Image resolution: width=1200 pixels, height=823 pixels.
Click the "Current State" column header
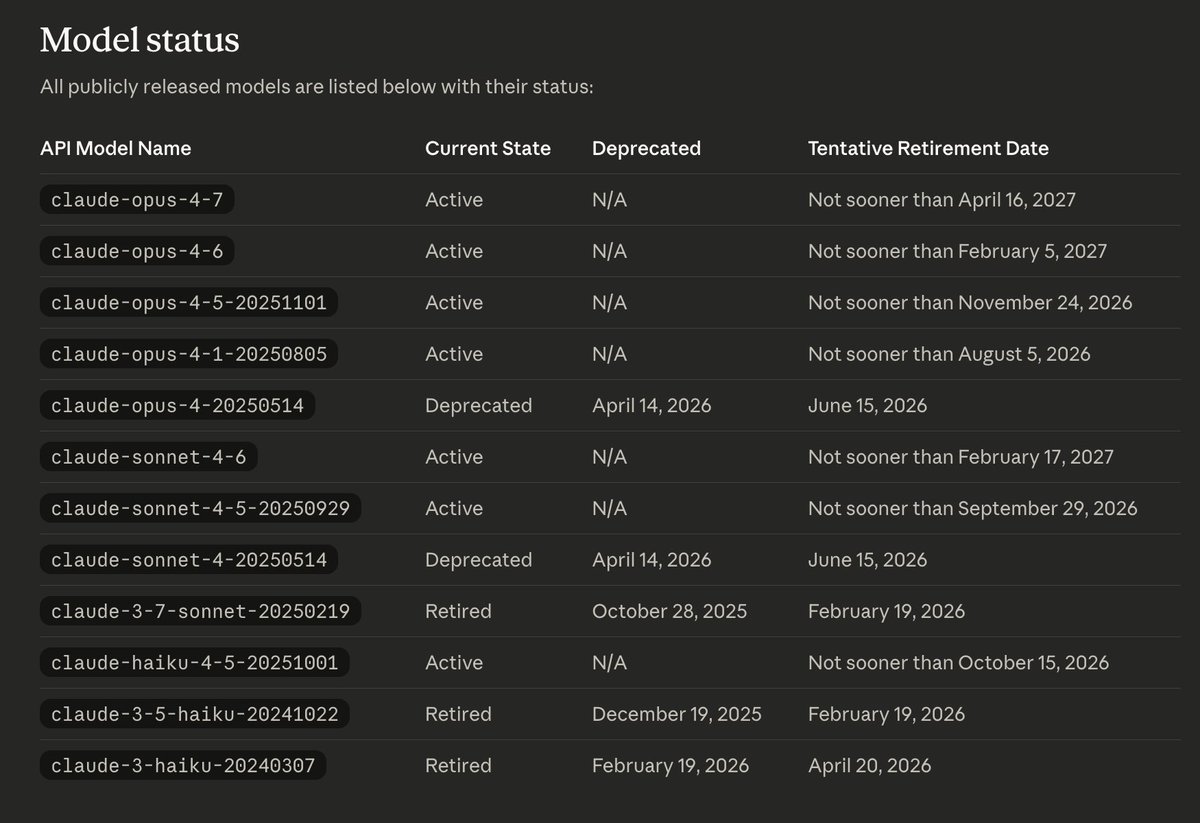click(488, 148)
